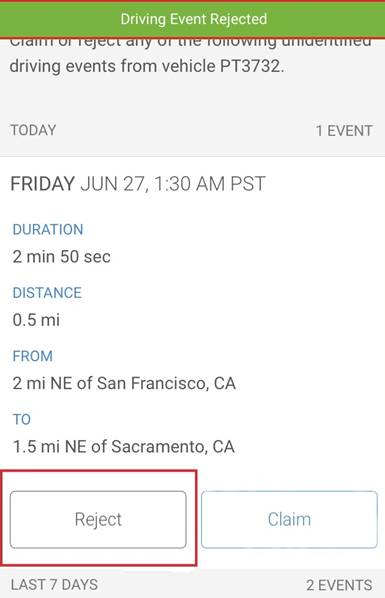The image size is (385, 598).
Task: Tap the 1:30 AM PST time text
Action: [x=210, y=184]
